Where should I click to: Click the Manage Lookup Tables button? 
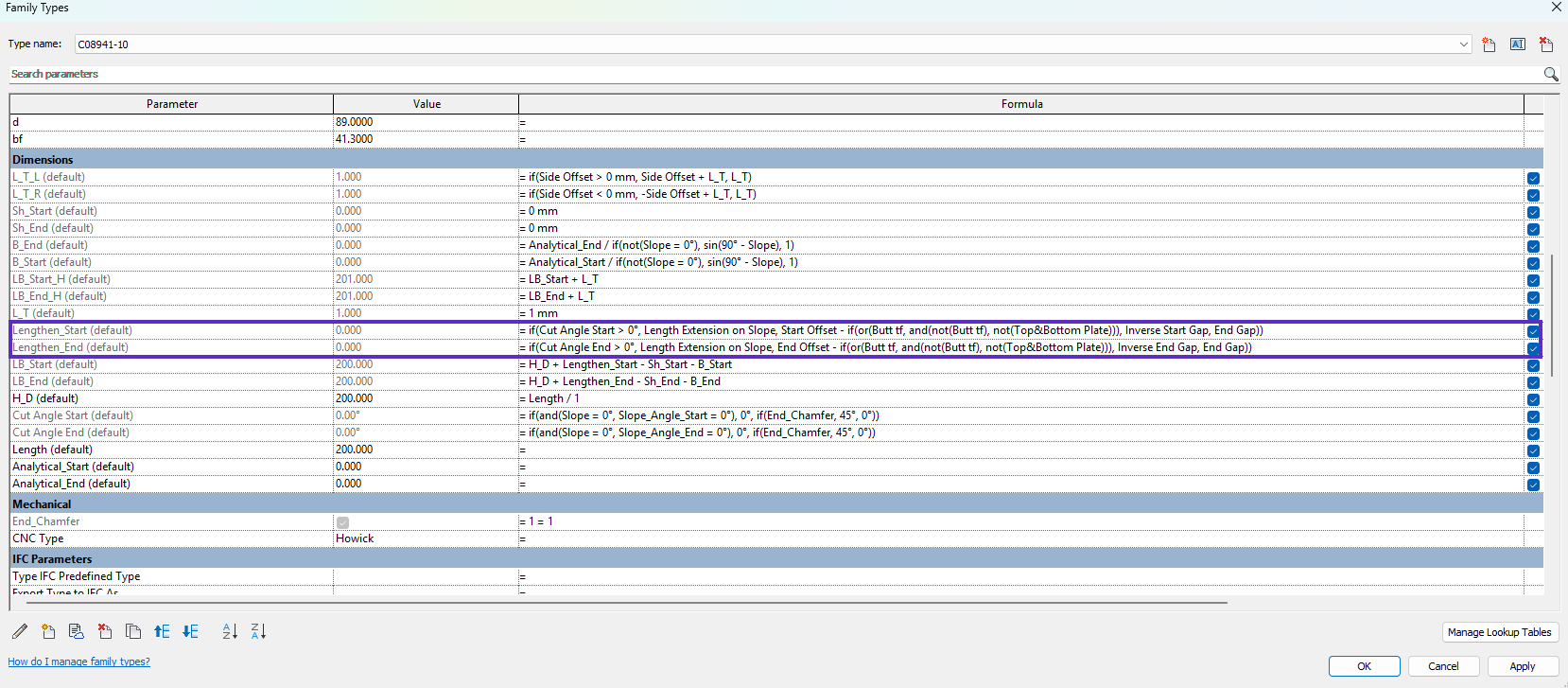pyautogui.click(x=1499, y=632)
